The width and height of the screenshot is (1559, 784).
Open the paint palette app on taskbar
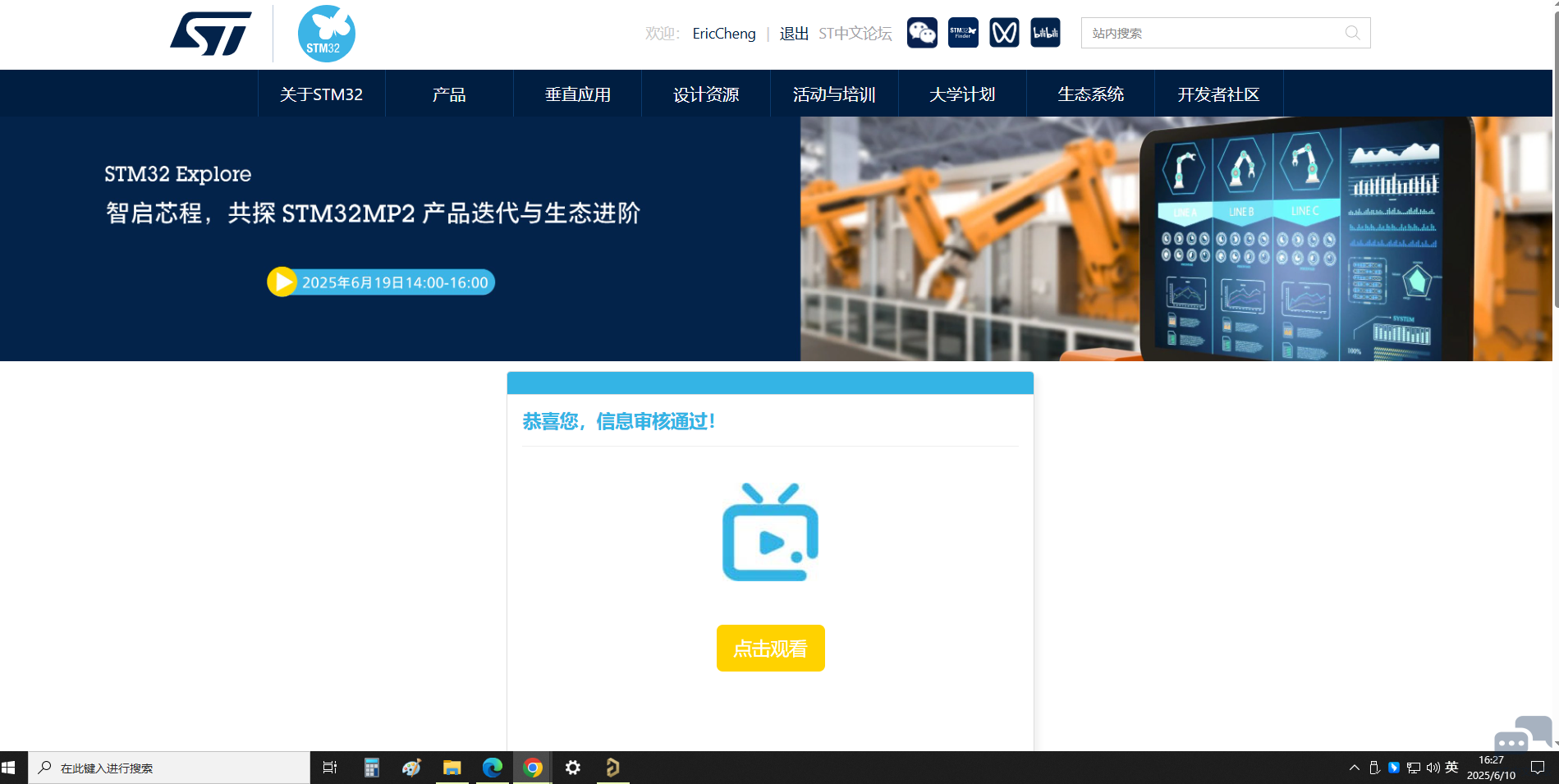411,768
